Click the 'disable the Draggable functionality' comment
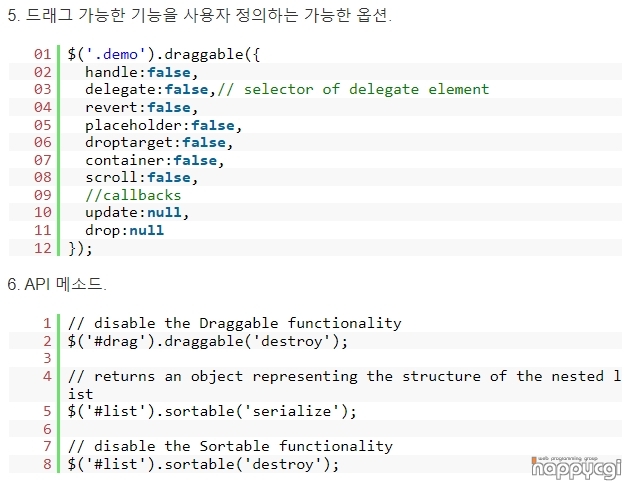This screenshot has width=632, height=489. click(235, 323)
